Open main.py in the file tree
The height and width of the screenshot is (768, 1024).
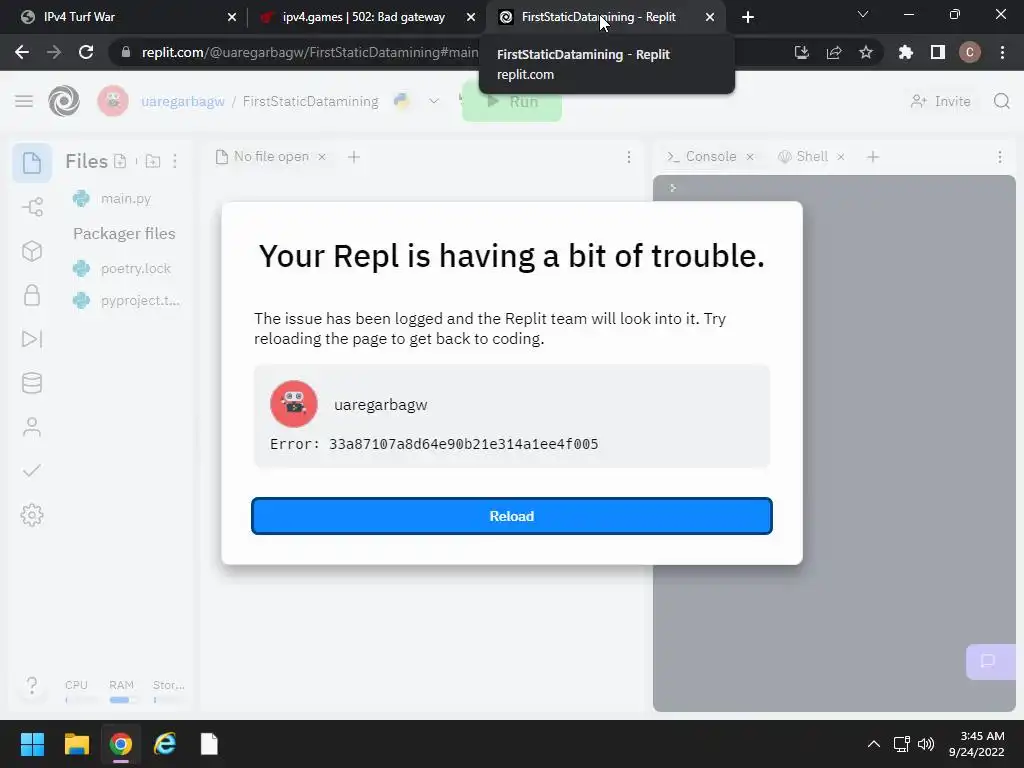tap(125, 199)
